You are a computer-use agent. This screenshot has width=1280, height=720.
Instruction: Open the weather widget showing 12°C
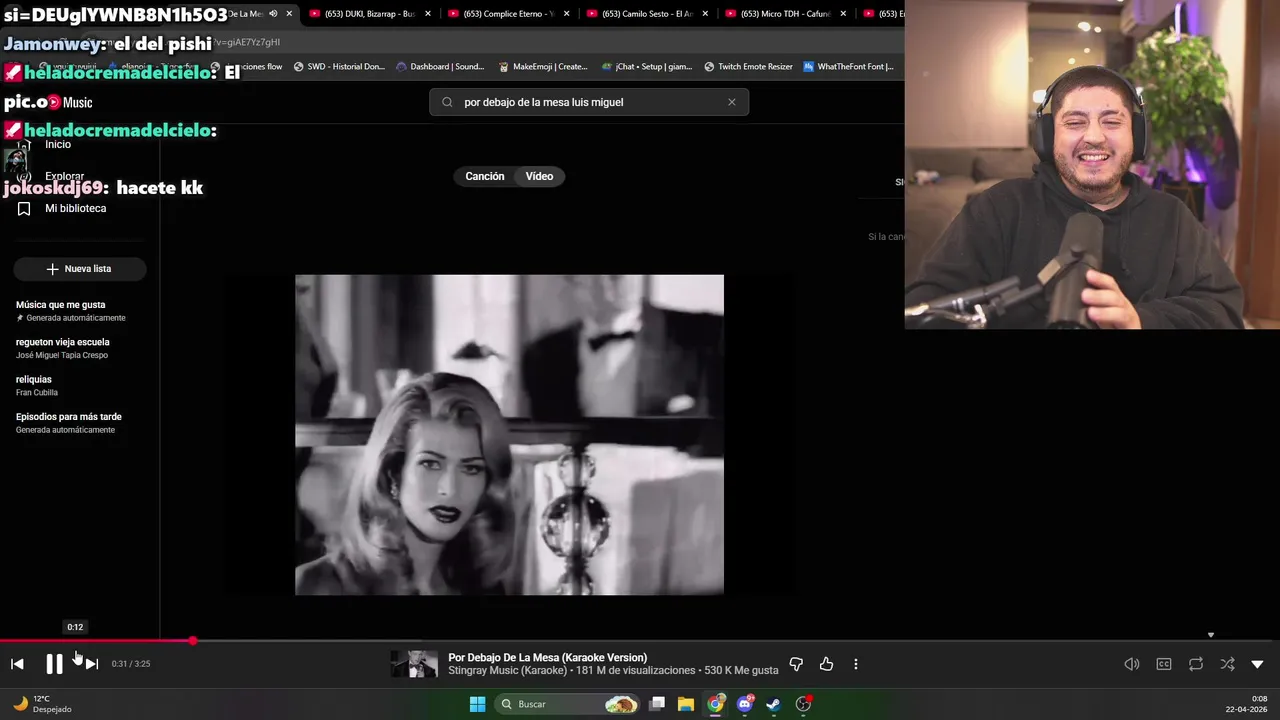pos(42,704)
